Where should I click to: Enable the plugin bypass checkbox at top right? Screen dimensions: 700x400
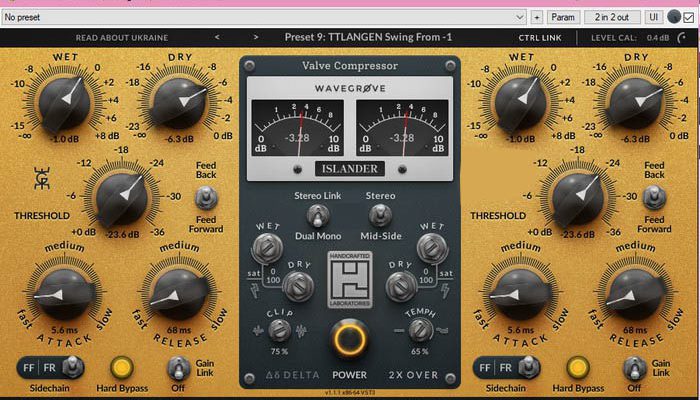click(686, 17)
